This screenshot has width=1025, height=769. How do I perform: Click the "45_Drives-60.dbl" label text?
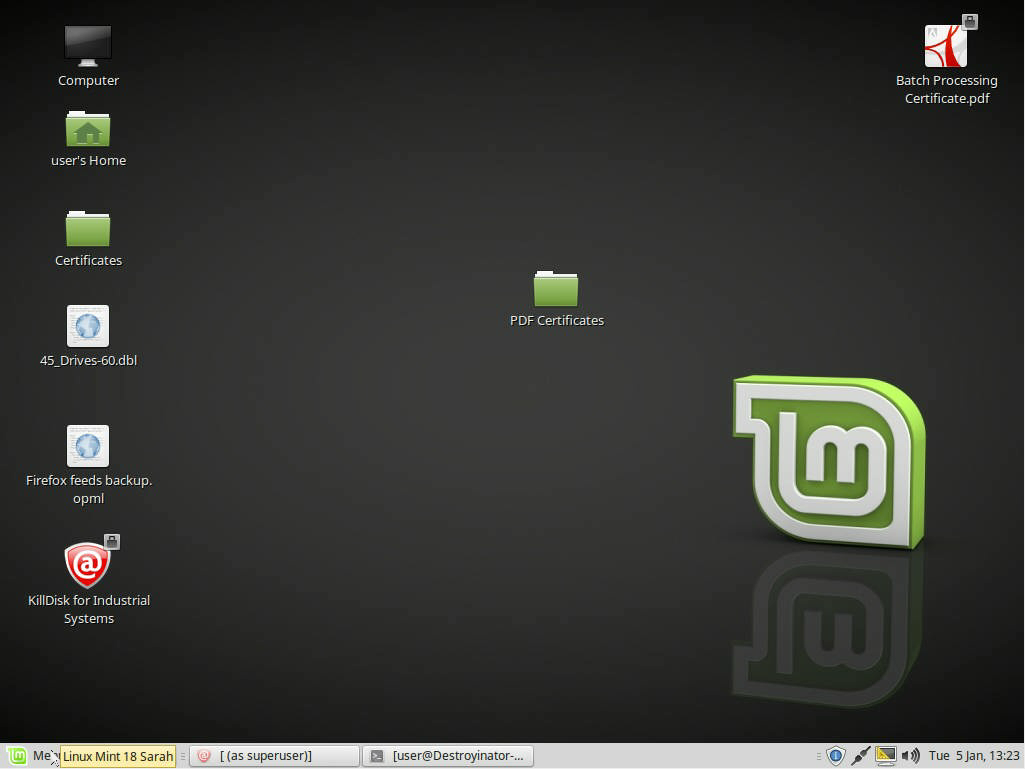point(88,360)
